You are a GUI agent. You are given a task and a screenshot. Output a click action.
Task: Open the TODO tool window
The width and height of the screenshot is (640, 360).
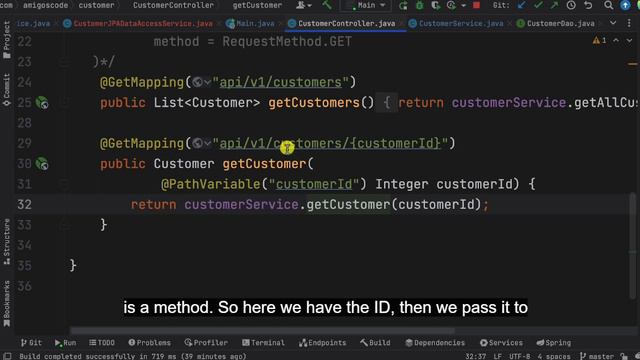pos(102,343)
